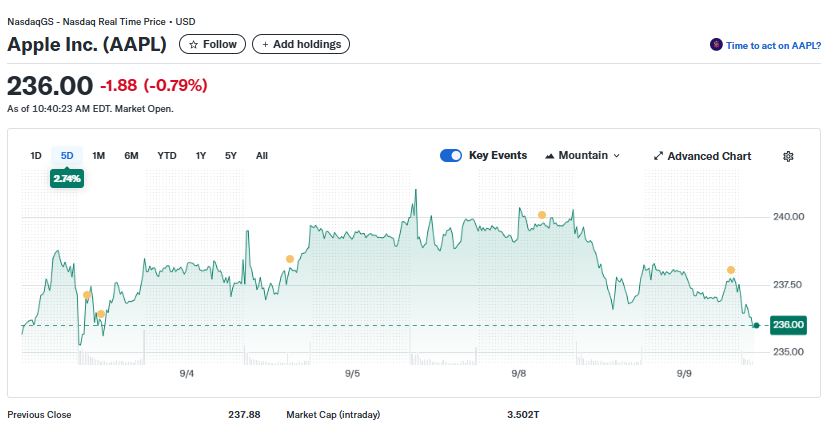838x422 pixels.
Task: Click the 2.74% five-day change badge
Action: click(x=67, y=178)
